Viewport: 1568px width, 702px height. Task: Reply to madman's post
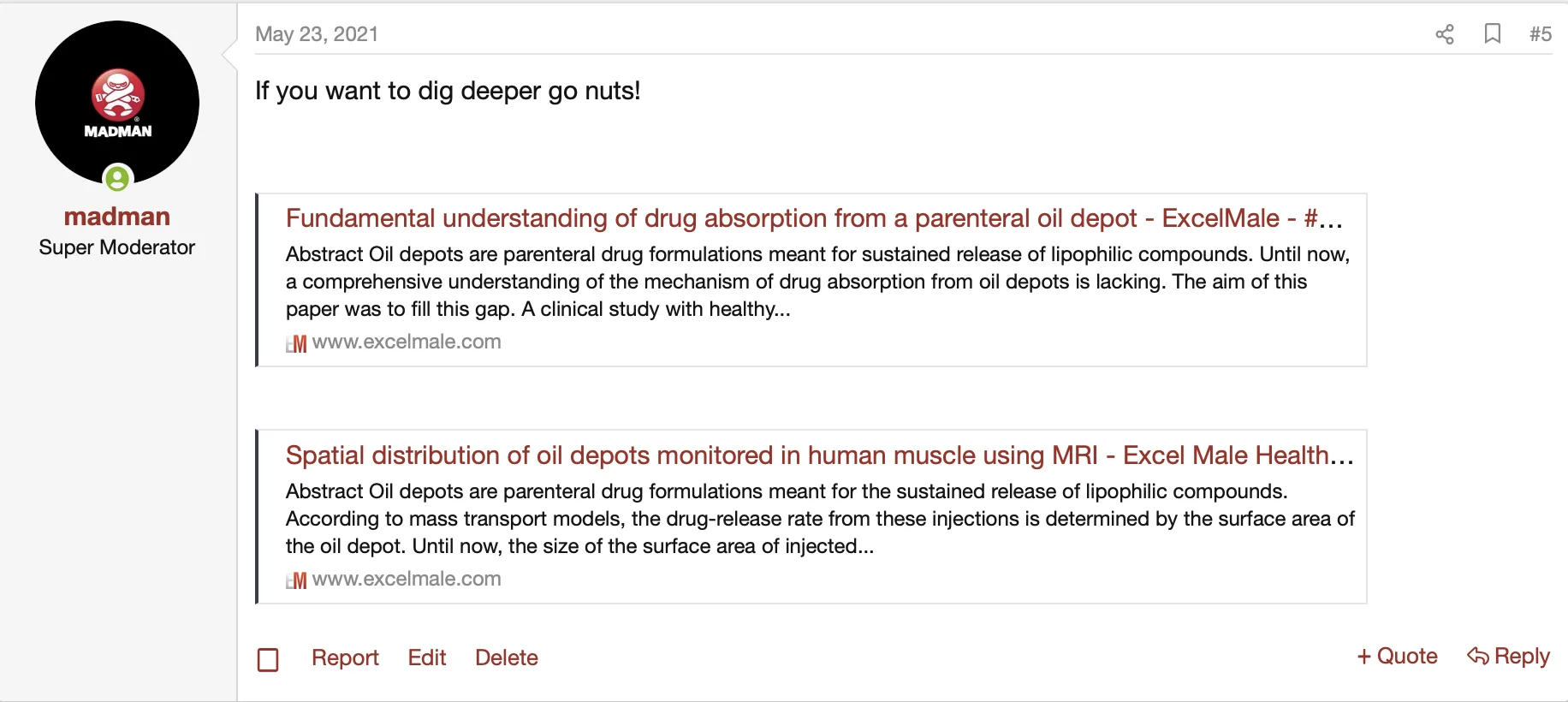(1508, 657)
